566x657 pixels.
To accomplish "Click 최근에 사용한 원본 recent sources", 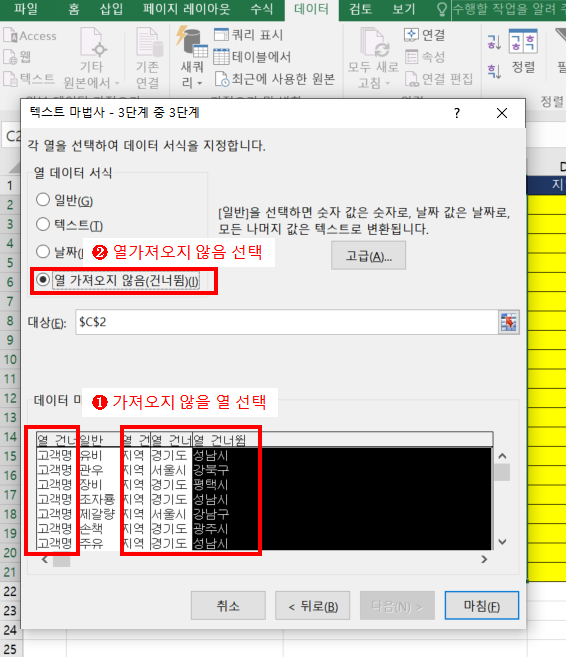I will pos(275,79).
